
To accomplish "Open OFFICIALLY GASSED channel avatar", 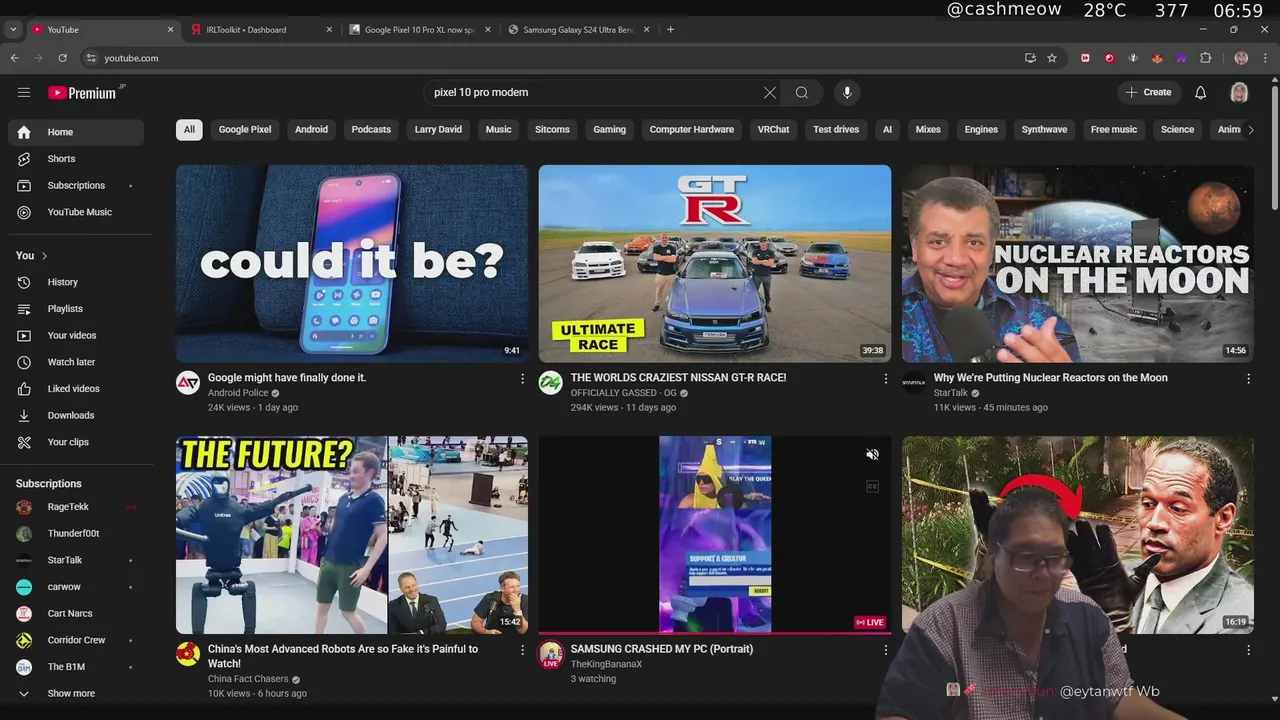I will 551,383.
